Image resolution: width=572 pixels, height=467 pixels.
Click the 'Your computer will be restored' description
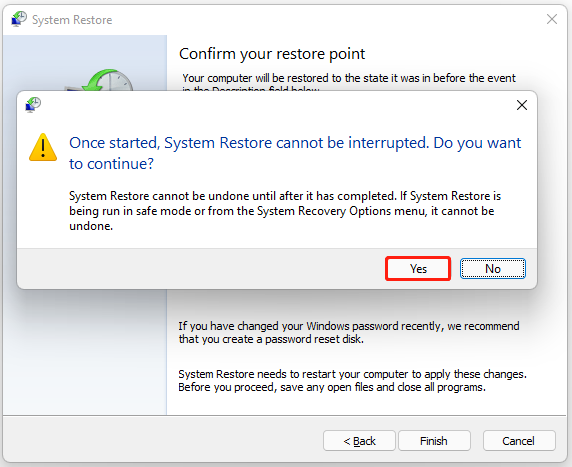coord(349,82)
